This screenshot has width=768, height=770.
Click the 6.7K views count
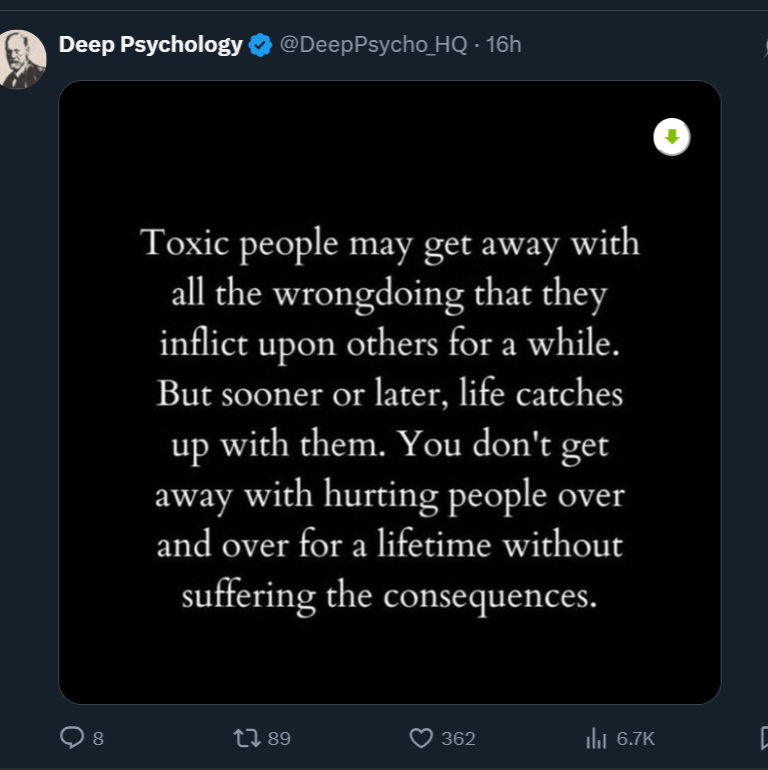click(635, 739)
